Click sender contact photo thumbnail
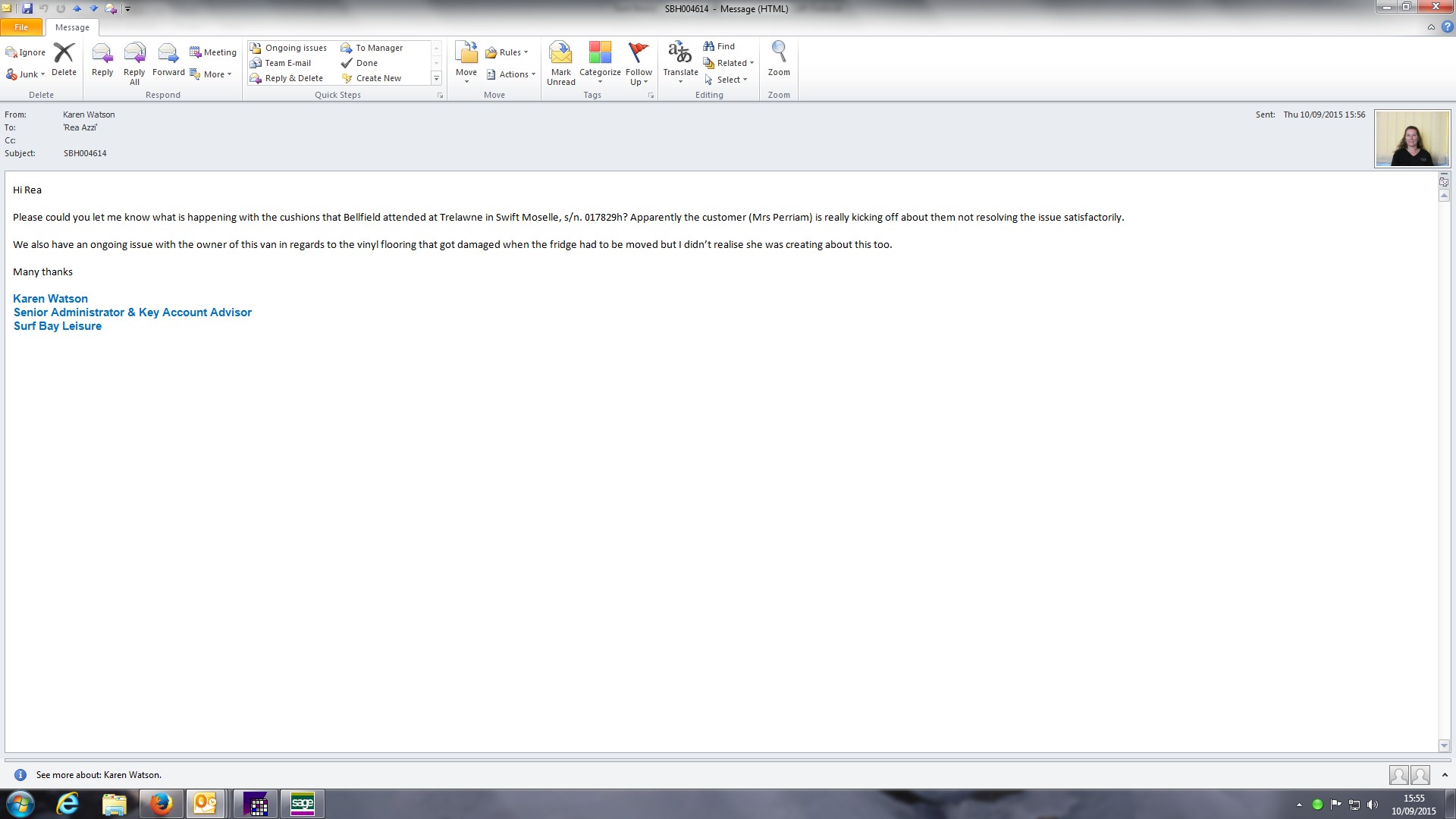The image size is (1456, 819). (x=1412, y=139)
